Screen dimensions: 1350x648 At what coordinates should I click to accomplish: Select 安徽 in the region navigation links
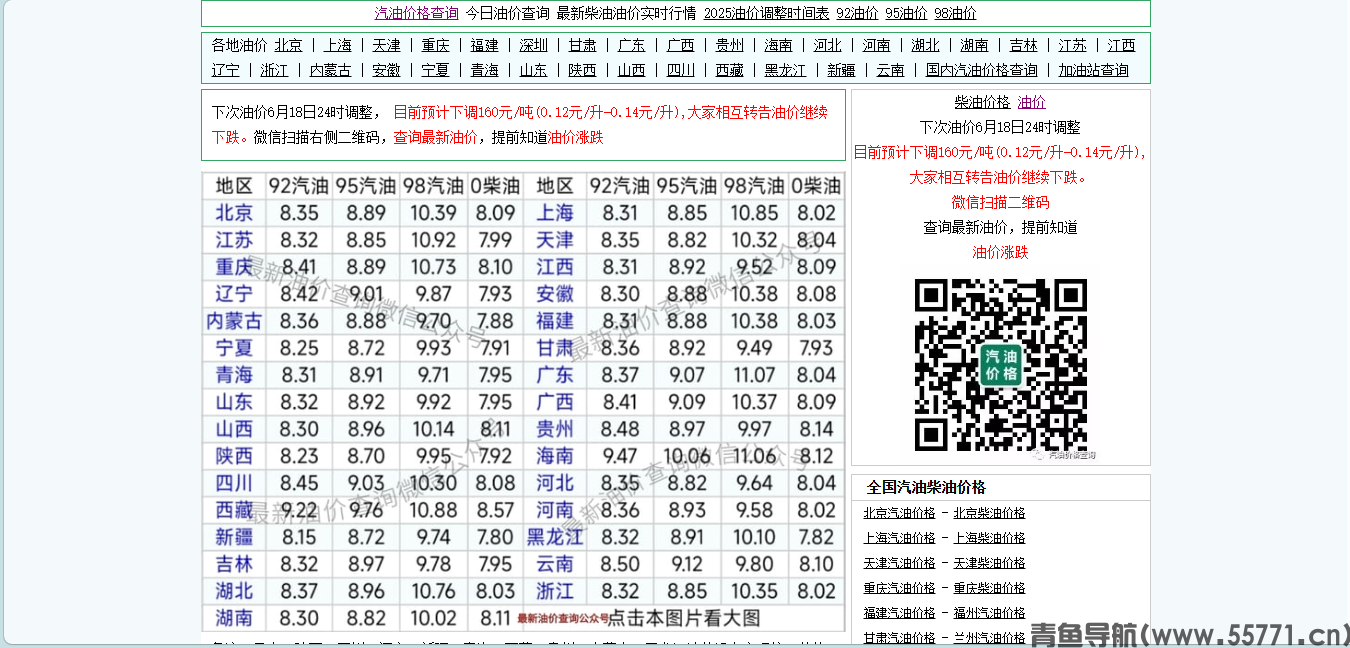tap(386, 70)
